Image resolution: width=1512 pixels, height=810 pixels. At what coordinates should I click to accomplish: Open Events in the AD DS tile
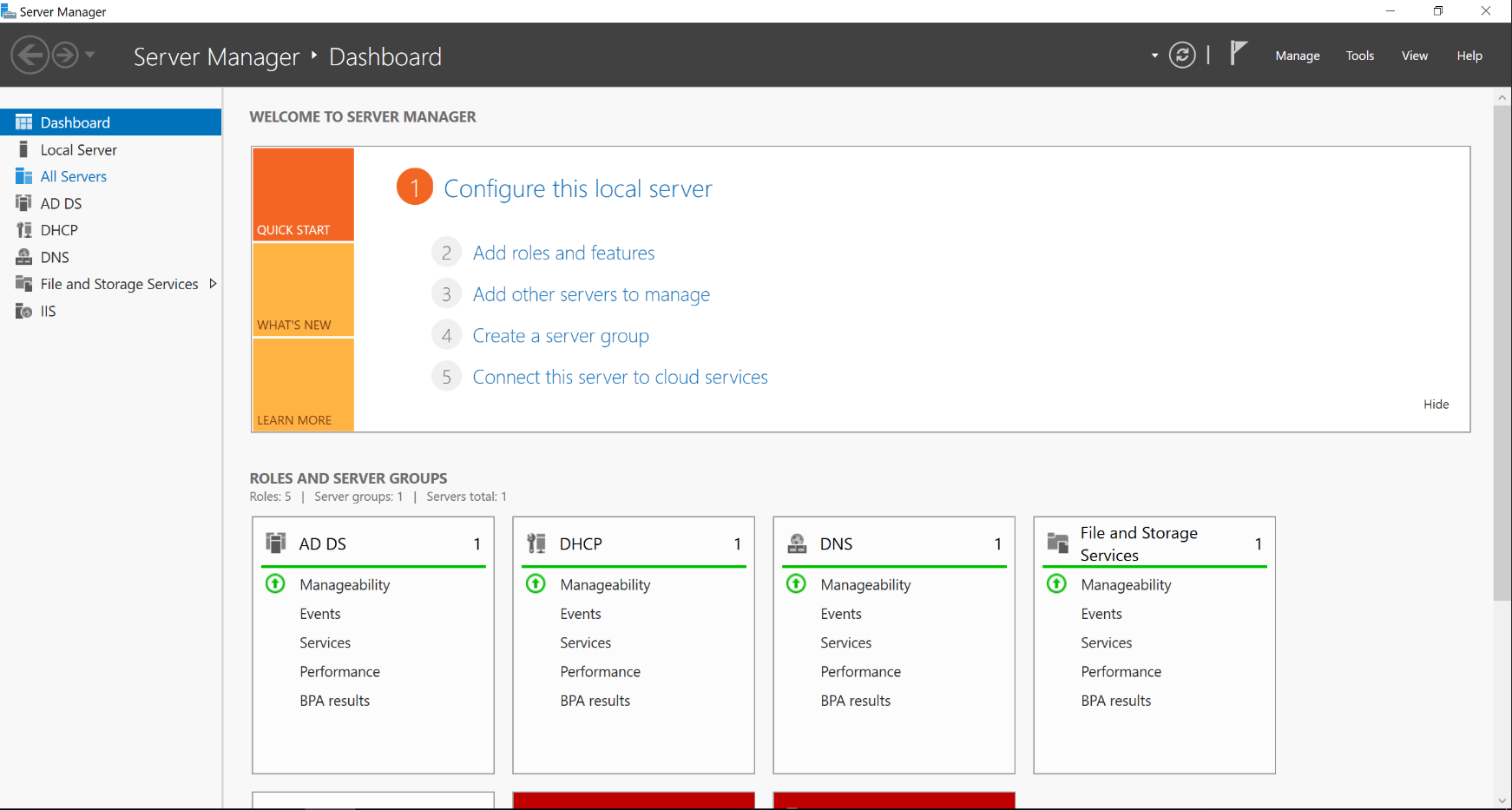pos(320,614)
